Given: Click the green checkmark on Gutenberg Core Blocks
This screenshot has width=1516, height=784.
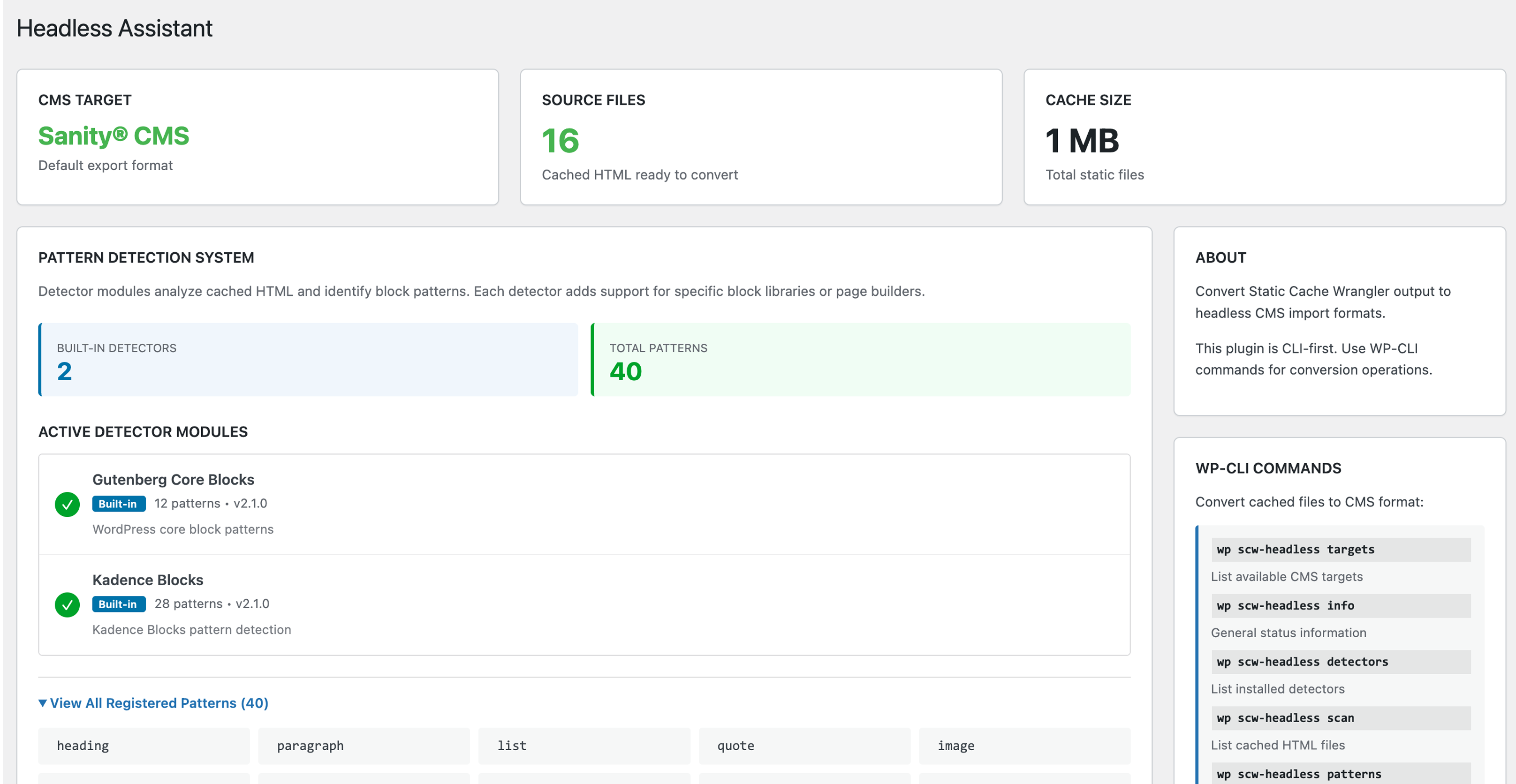Looking at the screenshot, I should click(x=67, y=504).
